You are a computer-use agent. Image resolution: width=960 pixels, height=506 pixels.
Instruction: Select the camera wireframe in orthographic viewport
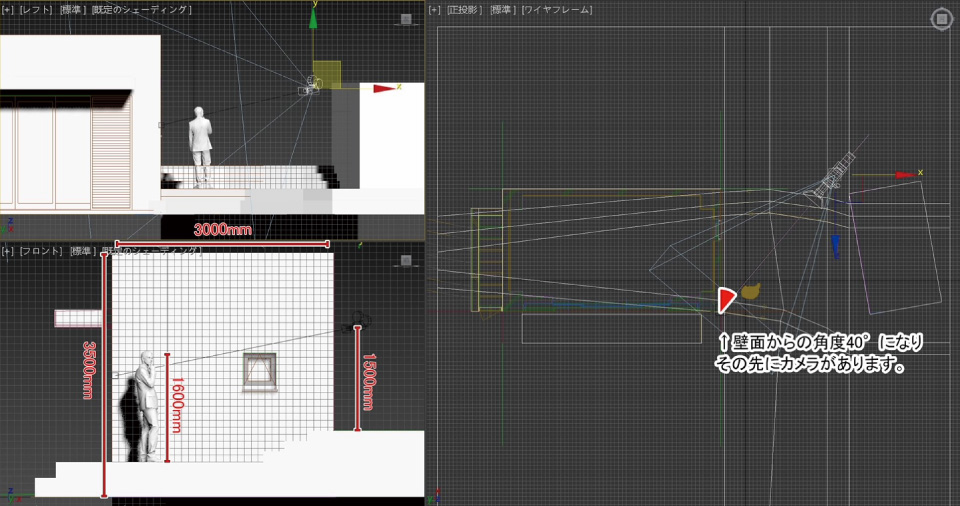tap(830, 178)
